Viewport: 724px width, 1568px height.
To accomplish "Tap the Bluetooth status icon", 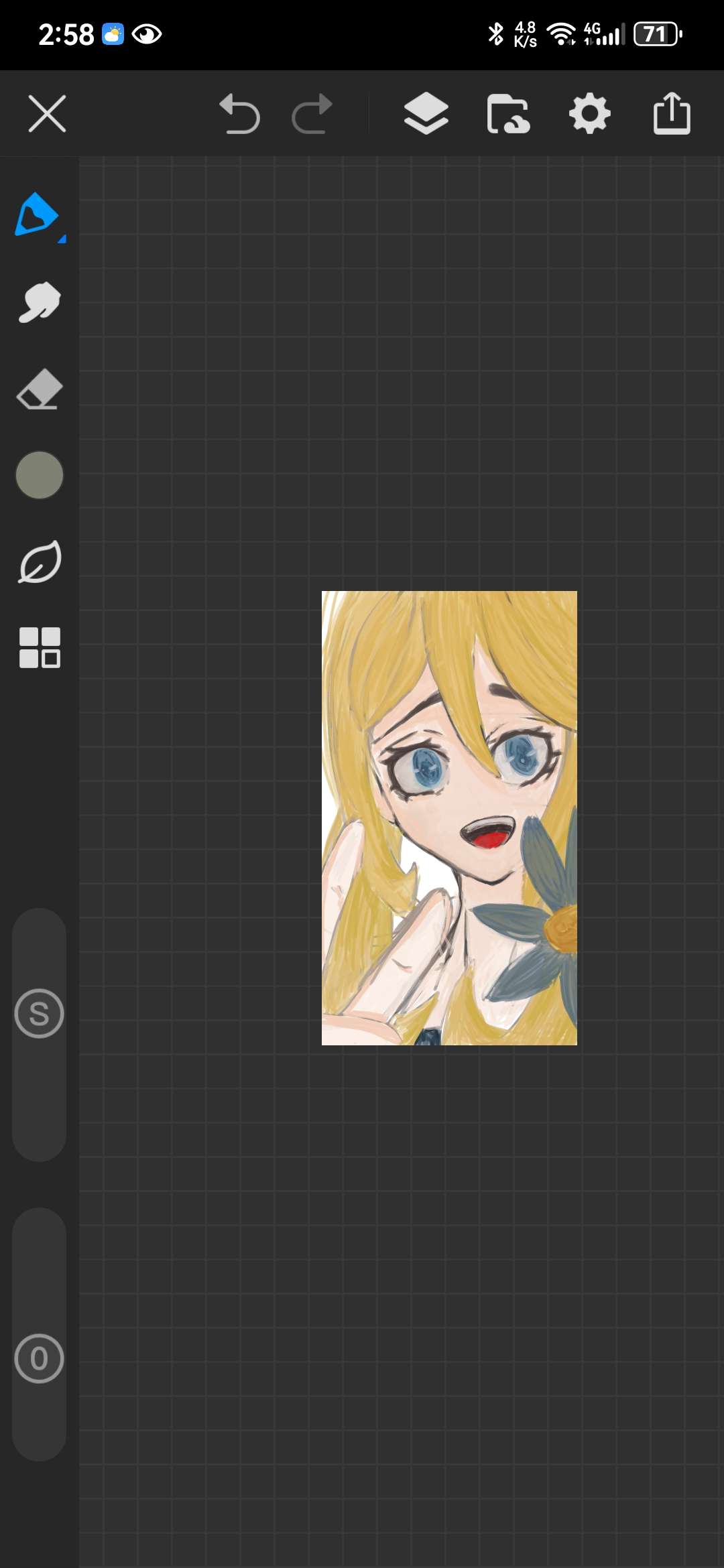I will point(495,34).
